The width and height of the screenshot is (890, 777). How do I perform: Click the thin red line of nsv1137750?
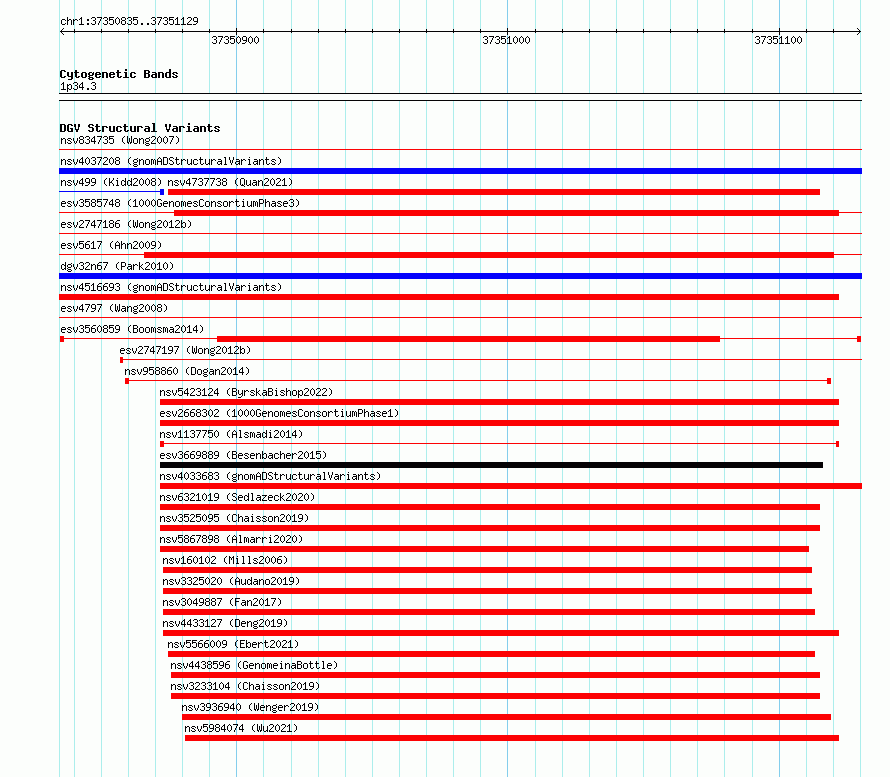(x=499, y=444)
